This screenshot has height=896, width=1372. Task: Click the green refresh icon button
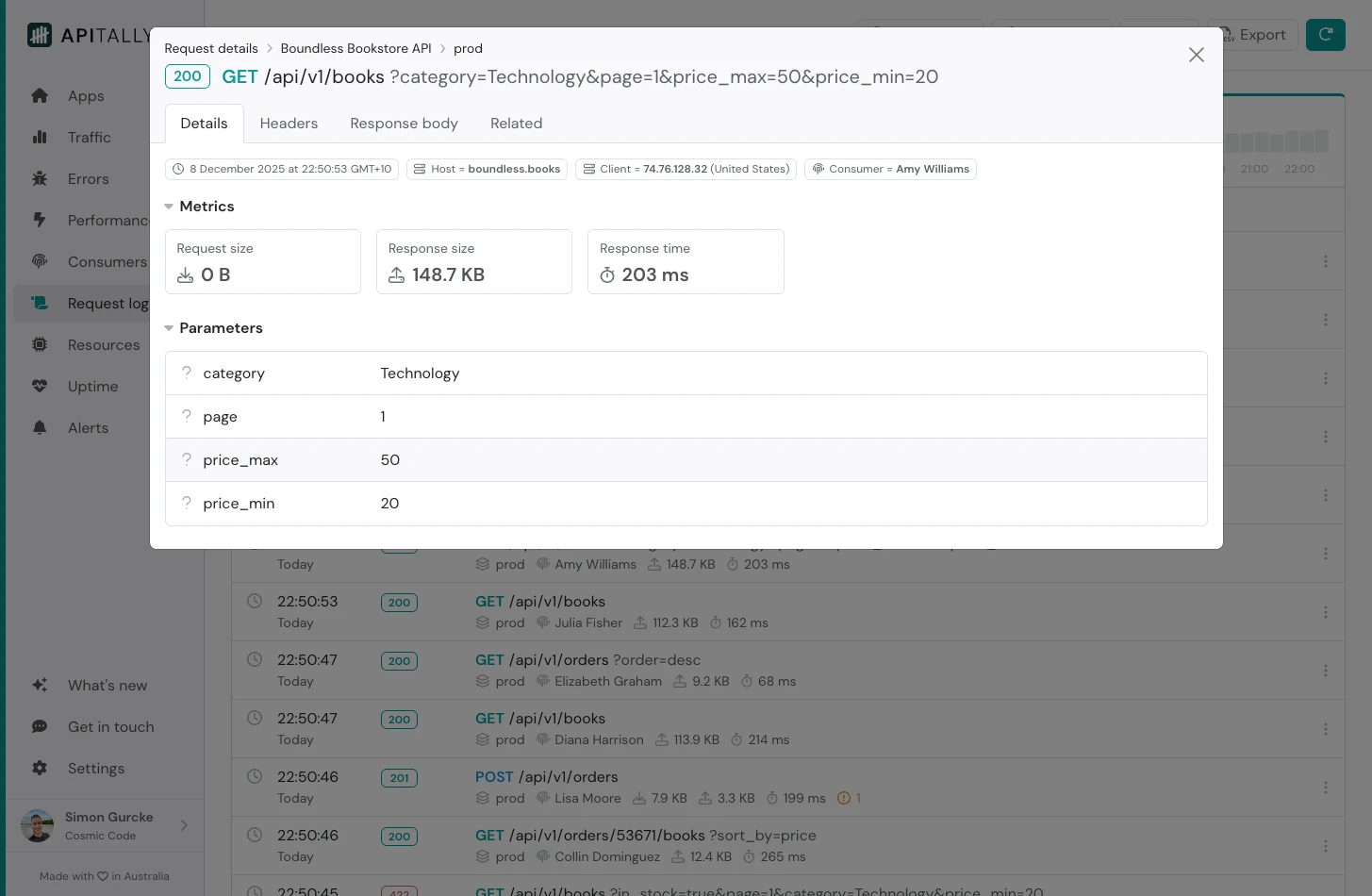pyautogui.click(x=1325, y=35)
